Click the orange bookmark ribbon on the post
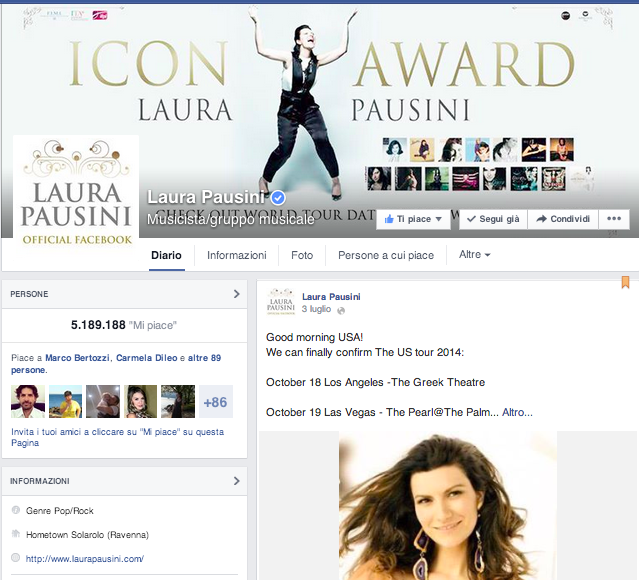The width and height of the screenshot is (639, 580). click(x=625, y=282)
